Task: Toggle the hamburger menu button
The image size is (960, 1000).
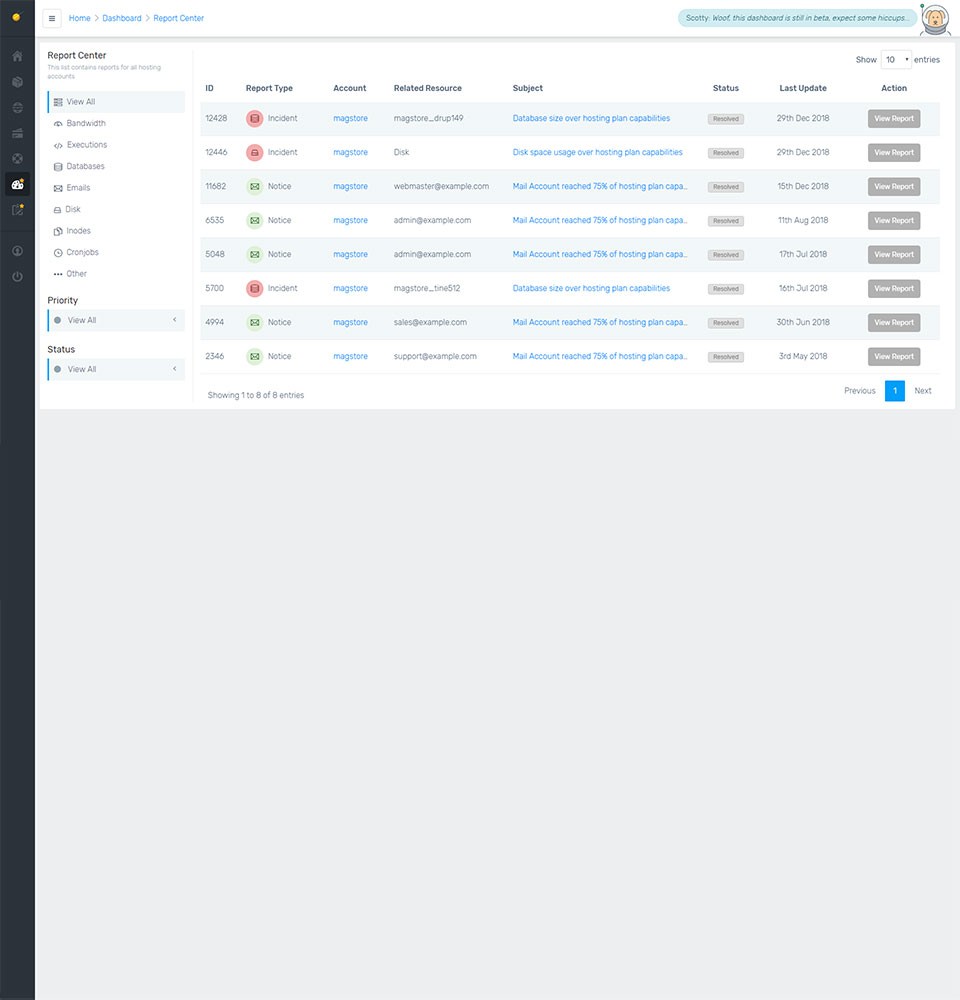Action: pos(52,18)
